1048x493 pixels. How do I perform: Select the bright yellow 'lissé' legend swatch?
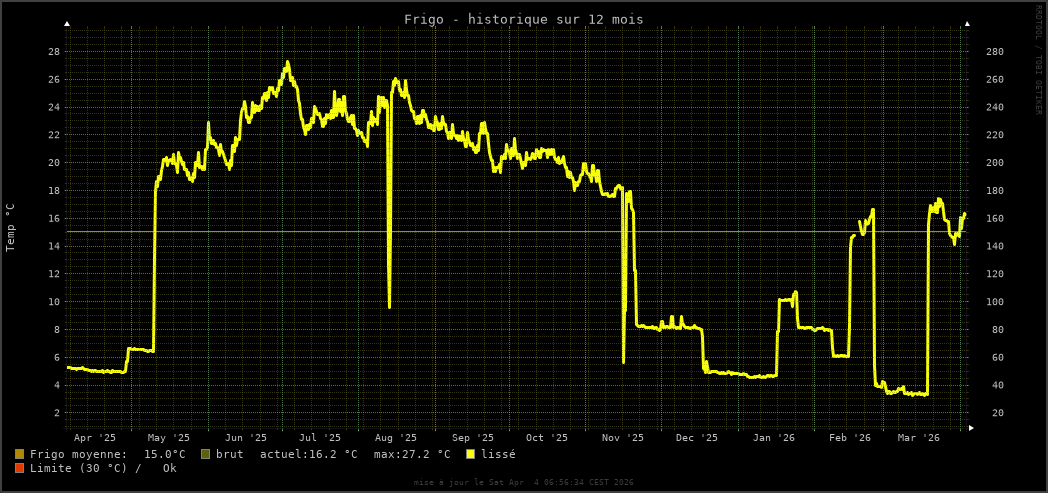(x=470, y=454)
